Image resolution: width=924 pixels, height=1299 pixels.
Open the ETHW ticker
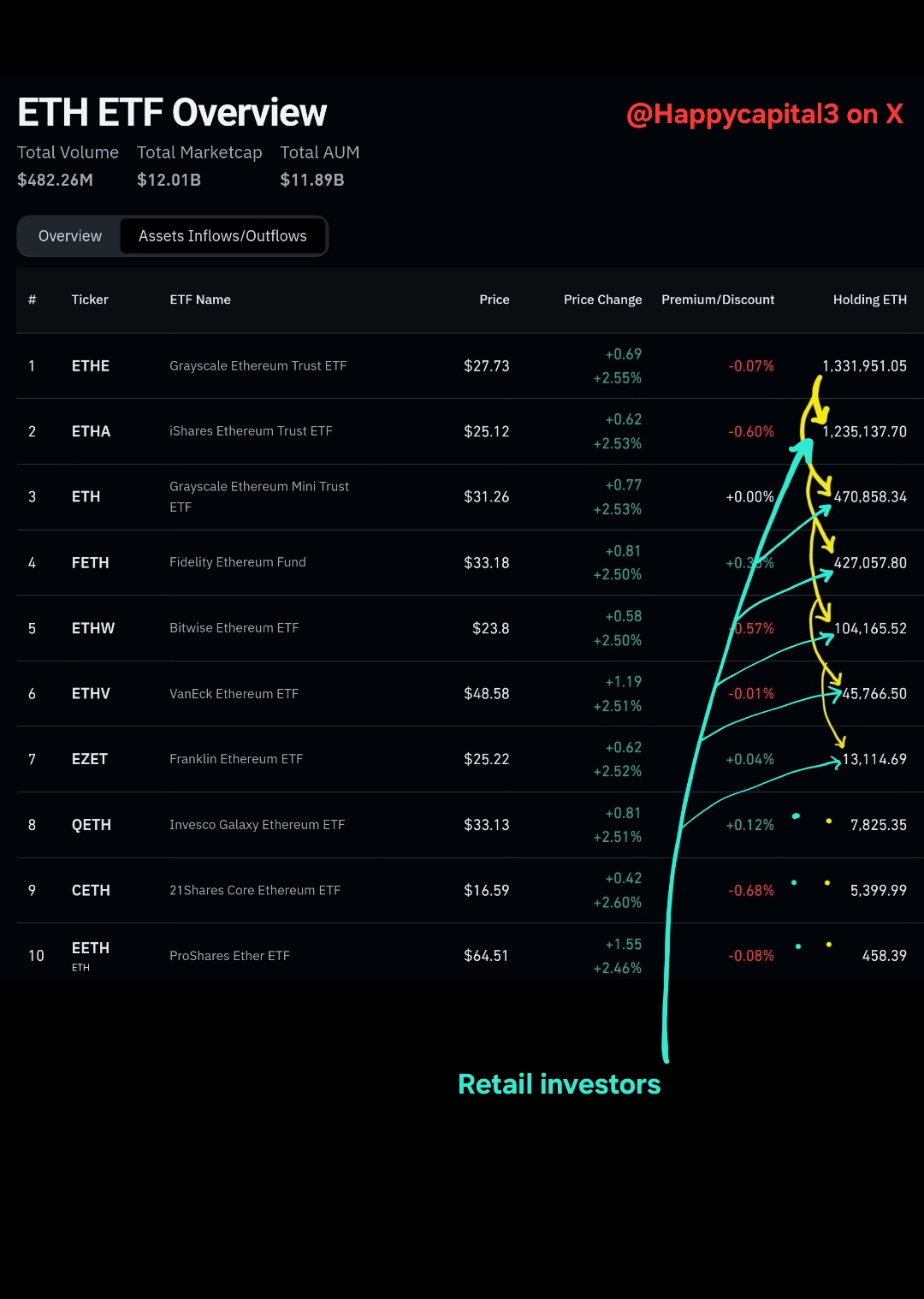coord(93,628)
